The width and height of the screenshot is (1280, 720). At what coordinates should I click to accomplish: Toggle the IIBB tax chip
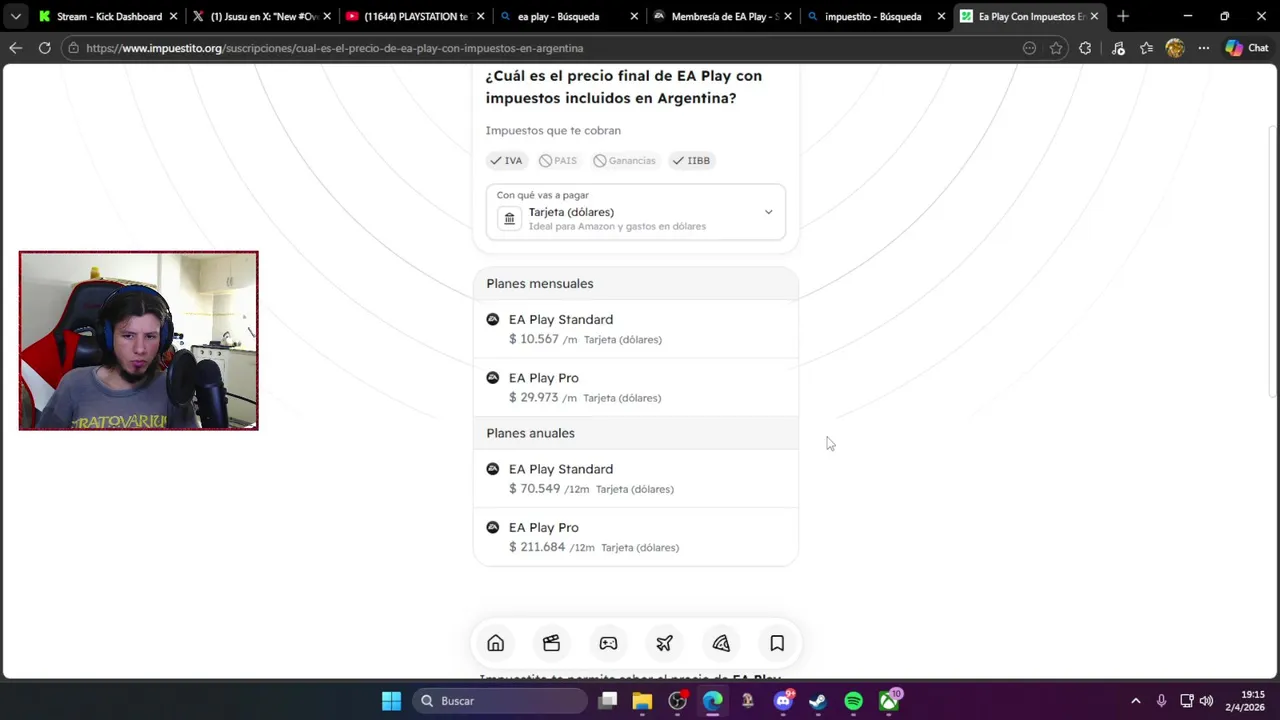[x=691, y=160]
